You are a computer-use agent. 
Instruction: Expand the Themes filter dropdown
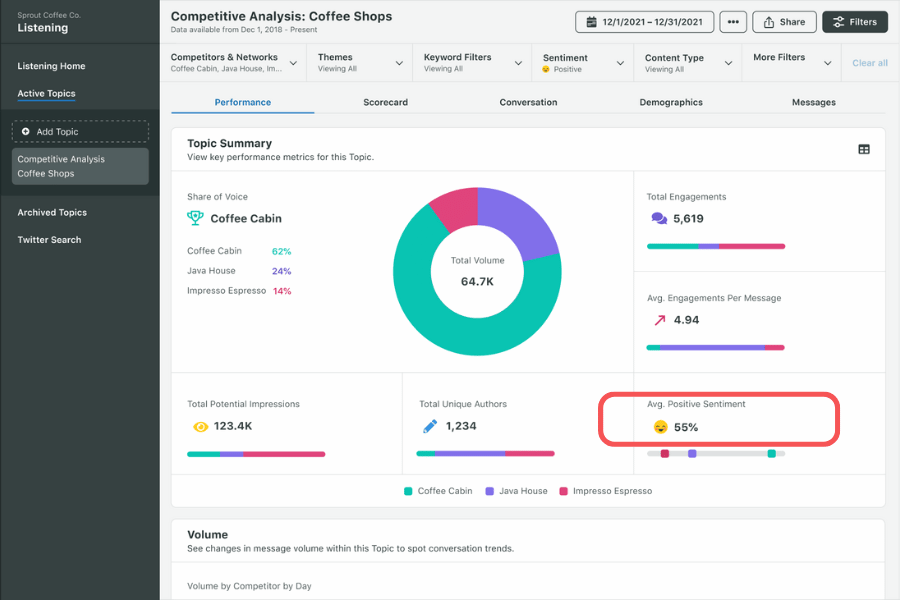click(399, 63)
